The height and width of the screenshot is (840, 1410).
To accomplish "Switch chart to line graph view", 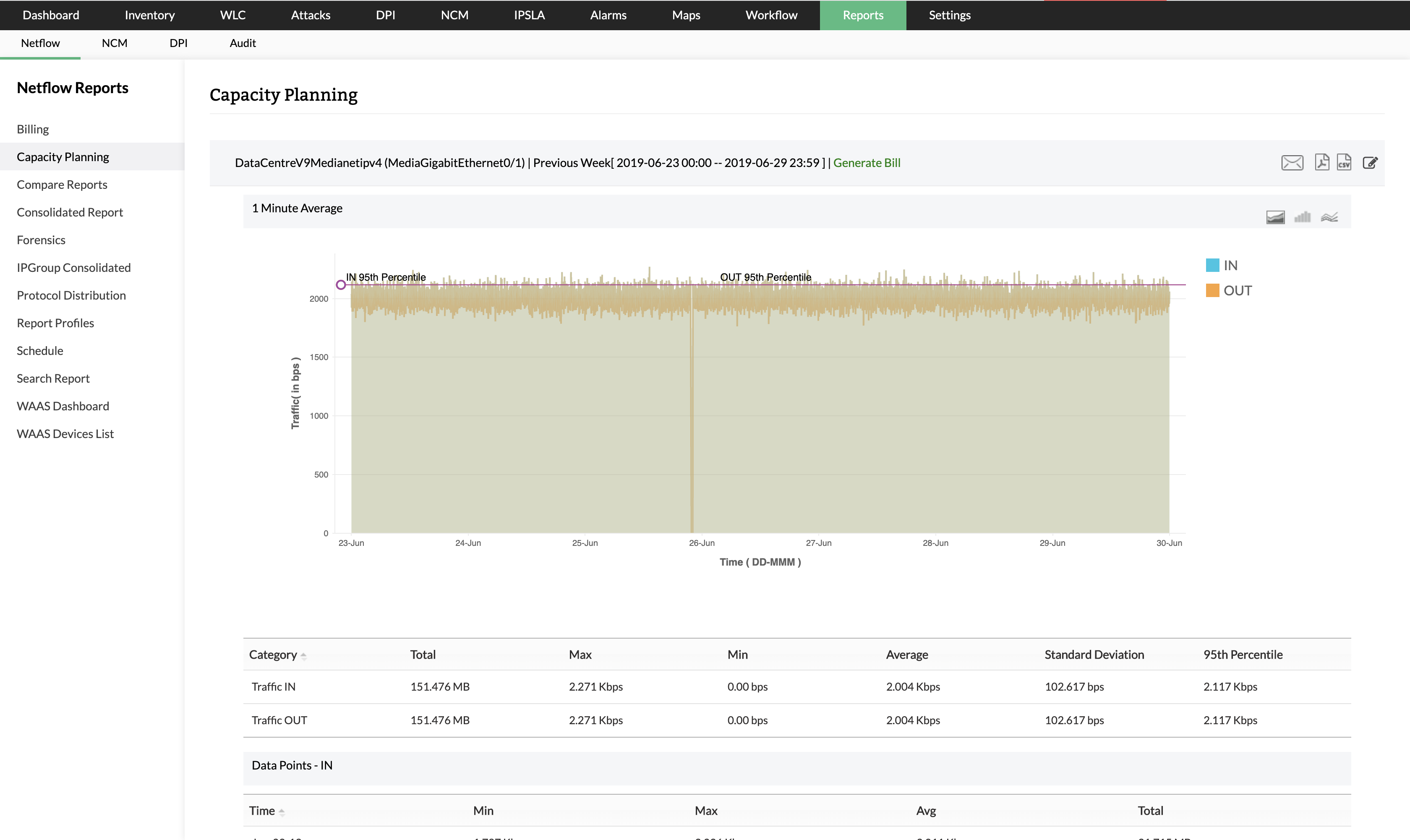I will 1329,217.
